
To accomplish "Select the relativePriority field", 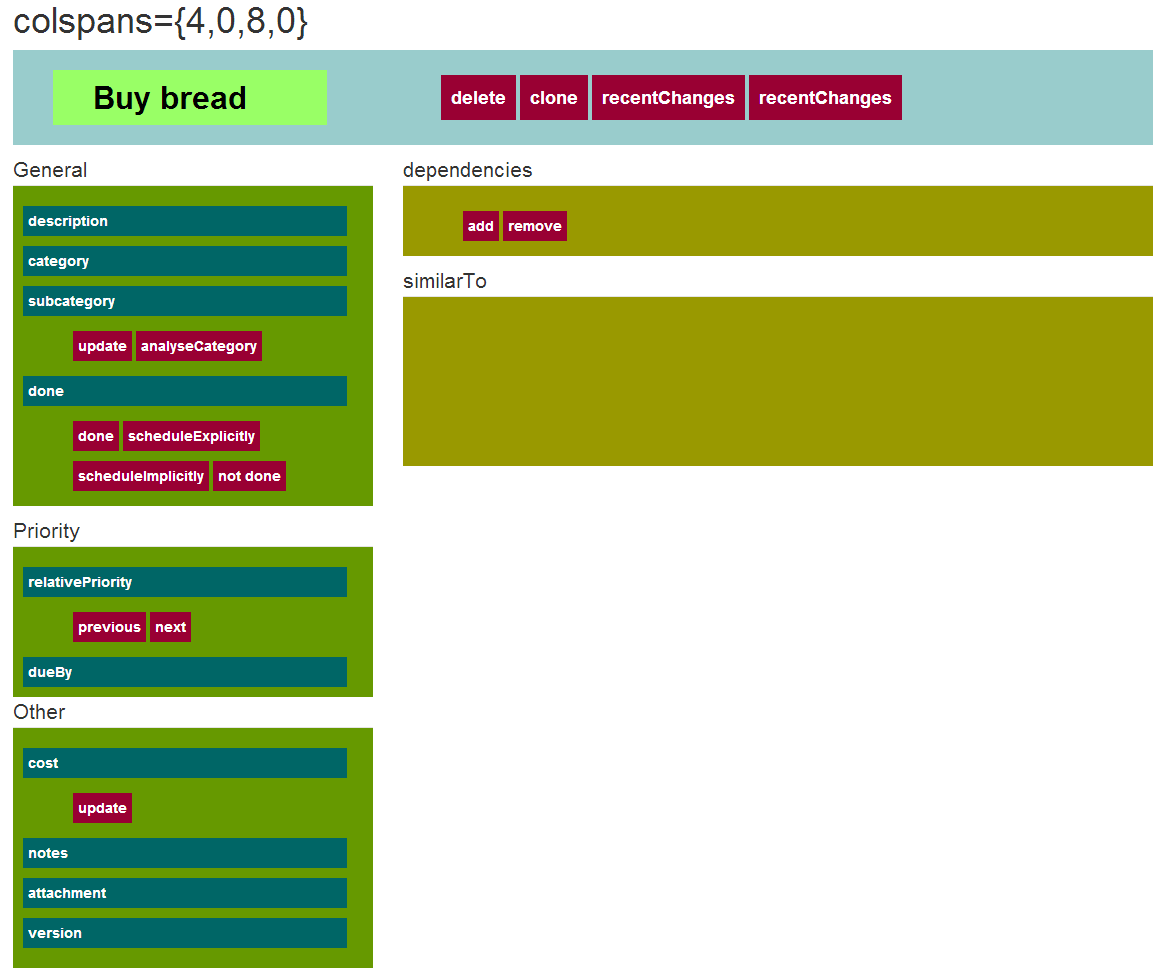I will pos(185,582).
